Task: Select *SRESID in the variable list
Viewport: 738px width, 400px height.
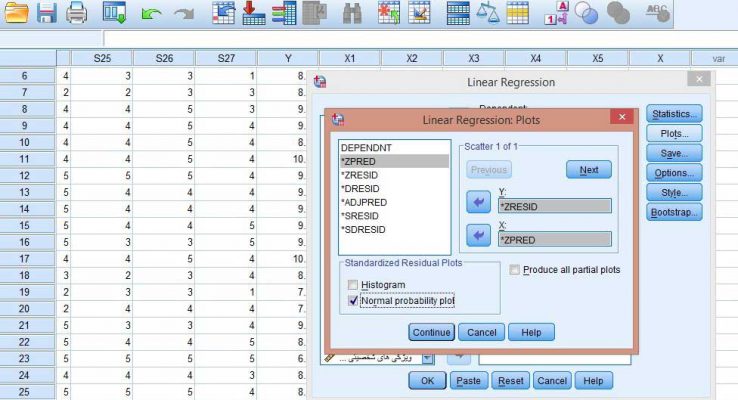Action: (394, 216)
